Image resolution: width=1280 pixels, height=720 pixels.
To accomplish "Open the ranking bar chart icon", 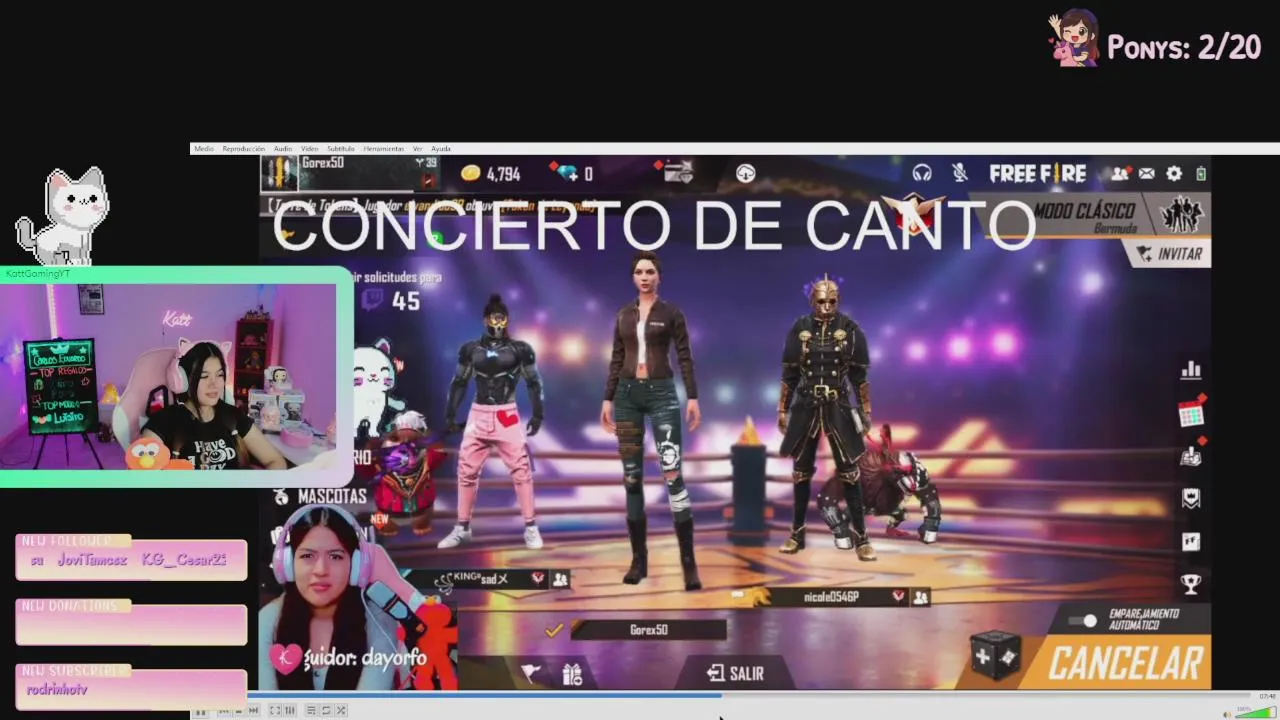I will (x=1191, y=370).
